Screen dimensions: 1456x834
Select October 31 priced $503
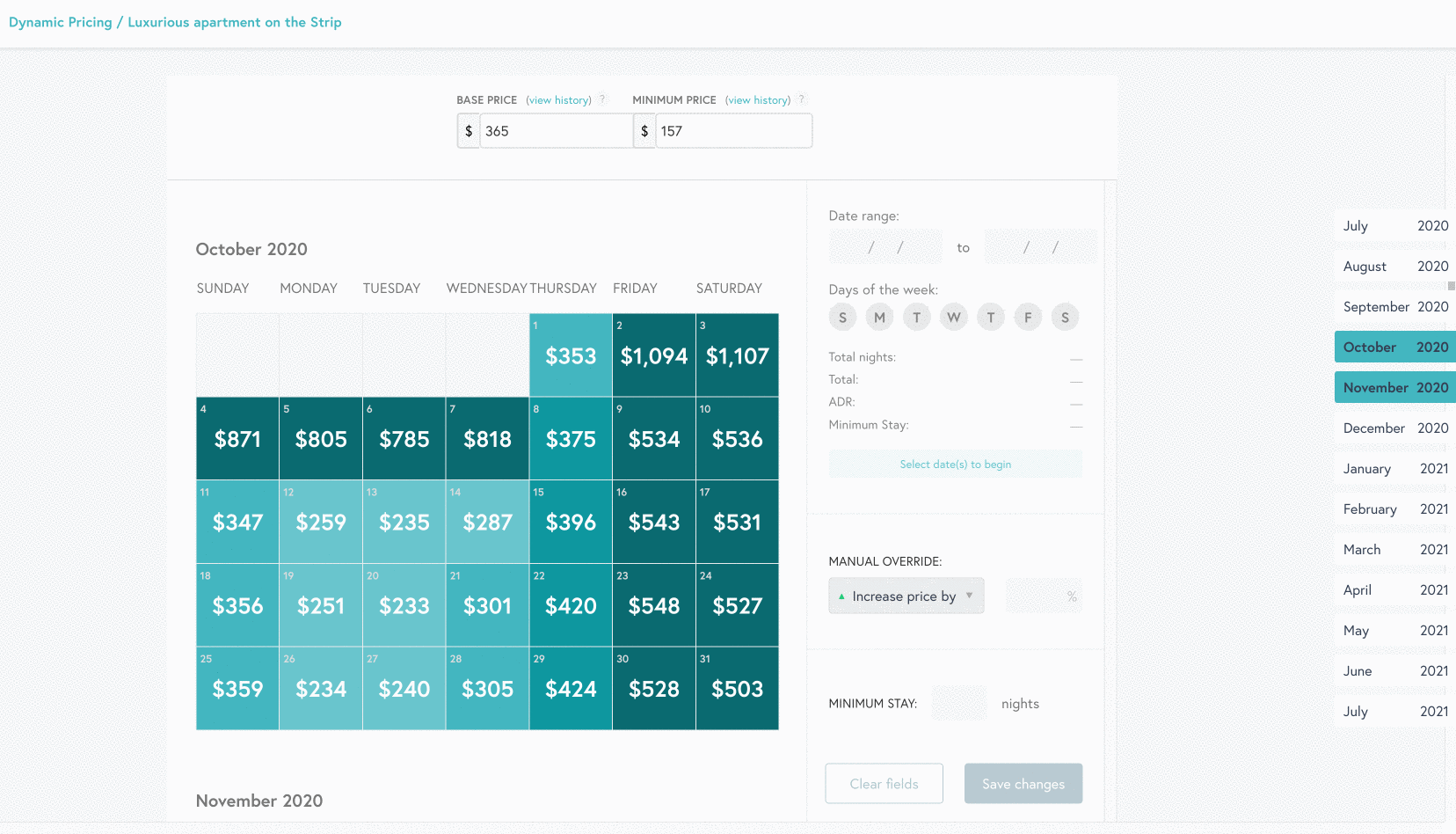click(738, 688)
